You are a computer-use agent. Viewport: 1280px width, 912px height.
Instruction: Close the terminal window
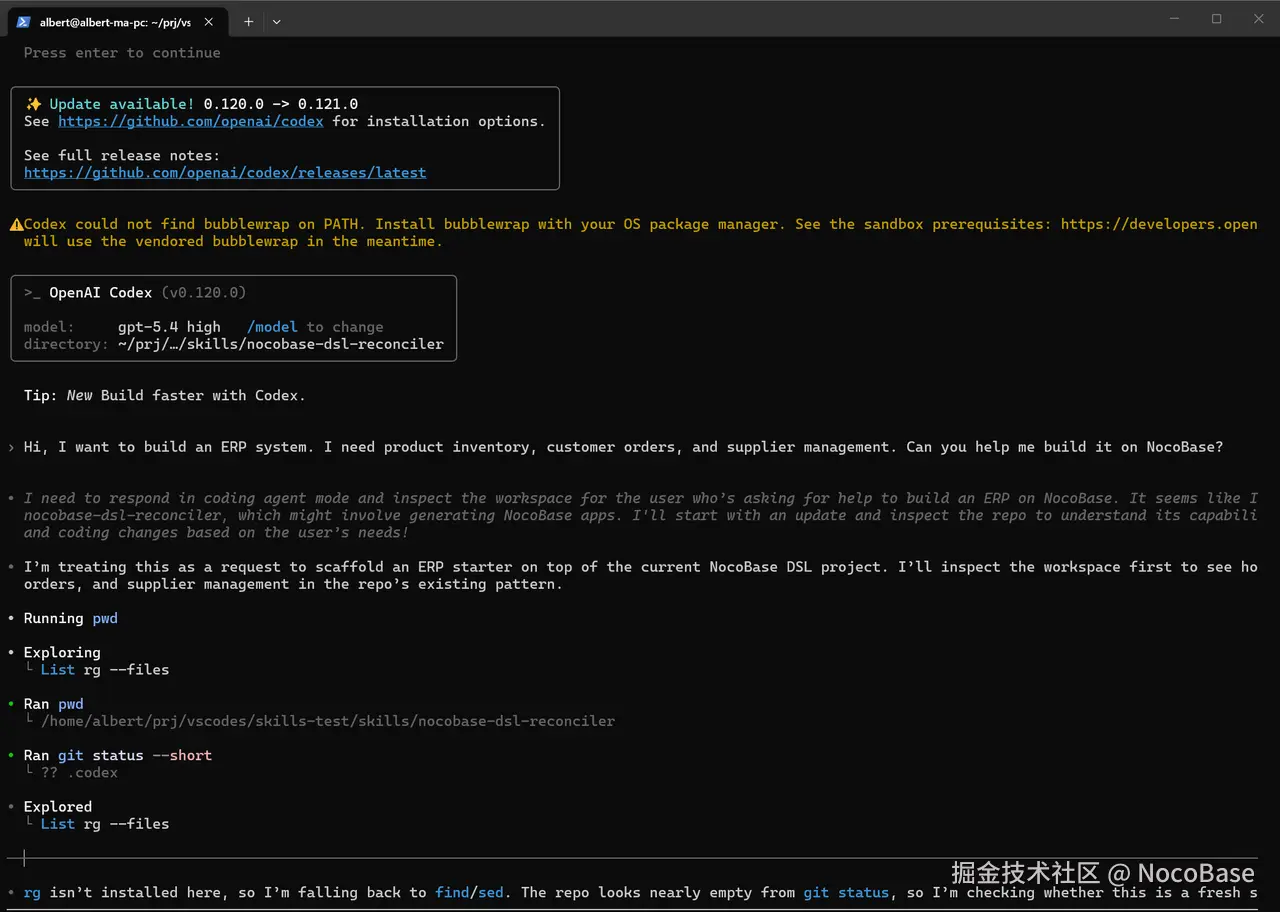click(x=1259, y=19)
